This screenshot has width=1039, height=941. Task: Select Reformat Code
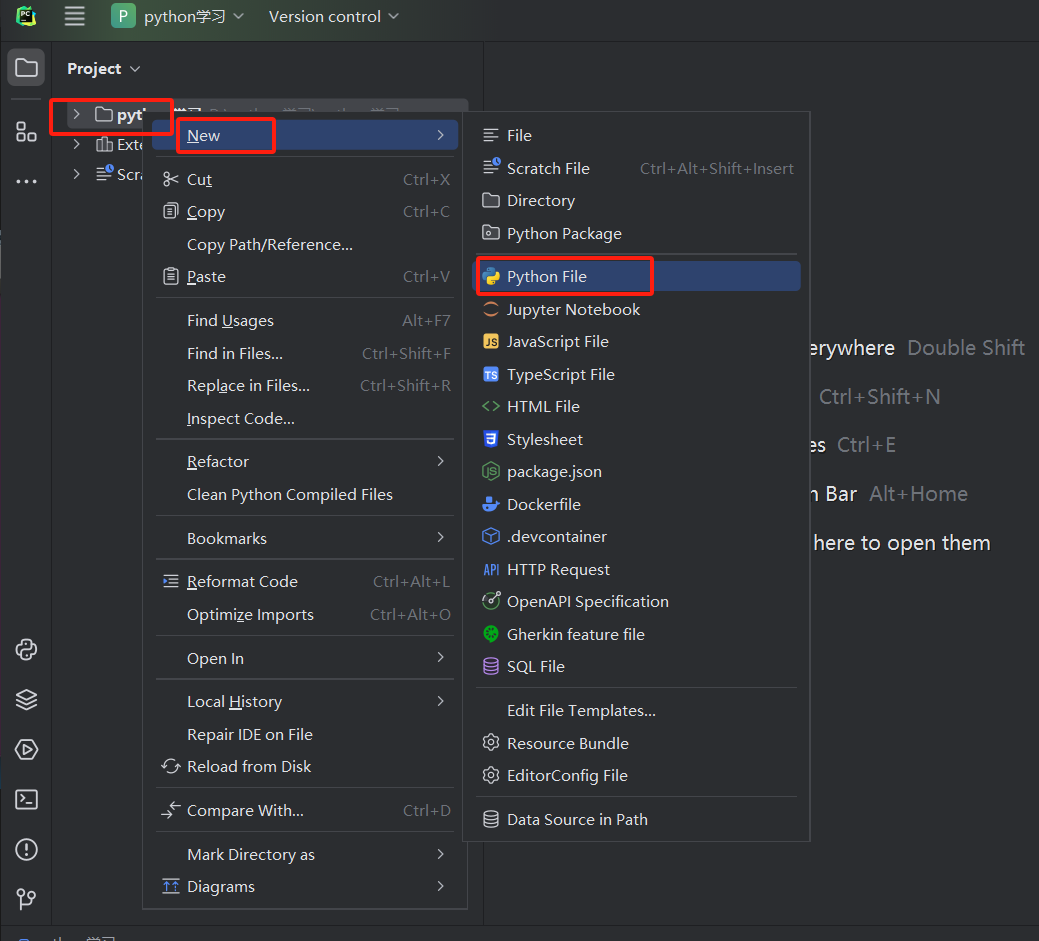[x=305, y=581]
